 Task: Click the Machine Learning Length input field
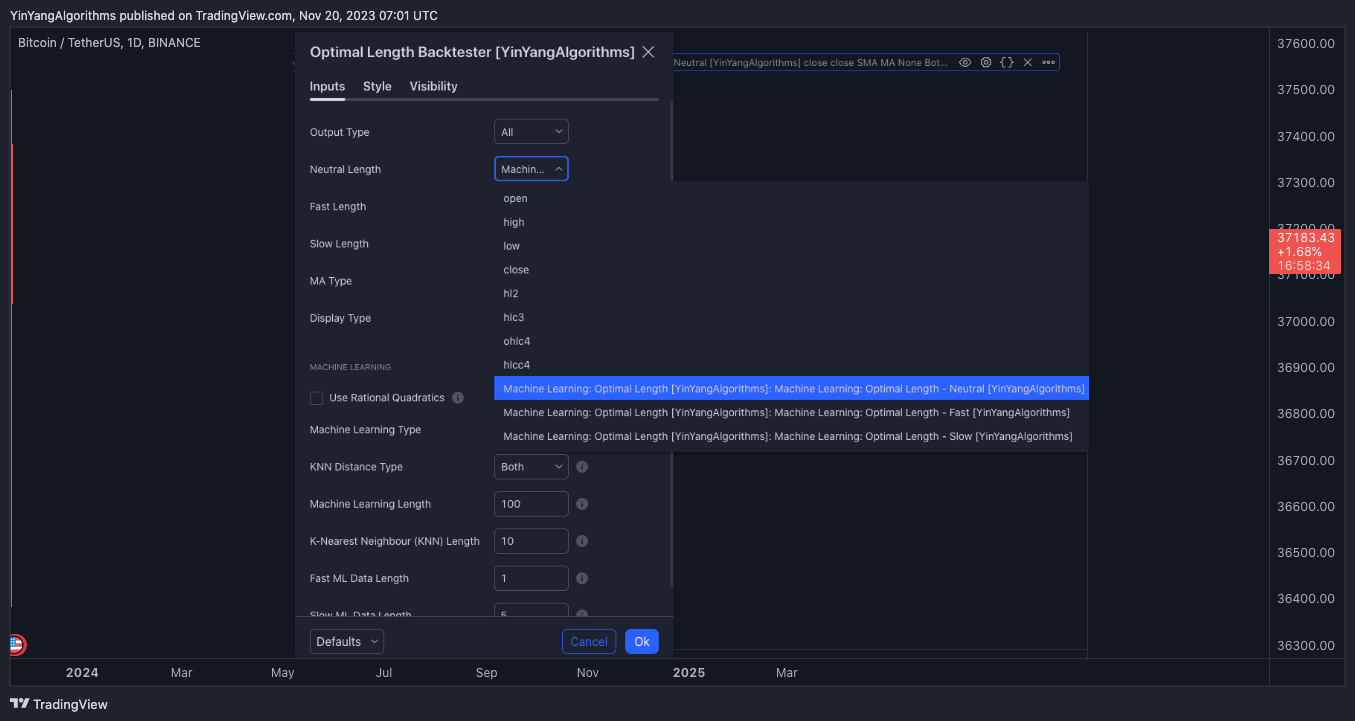[531, 504]
